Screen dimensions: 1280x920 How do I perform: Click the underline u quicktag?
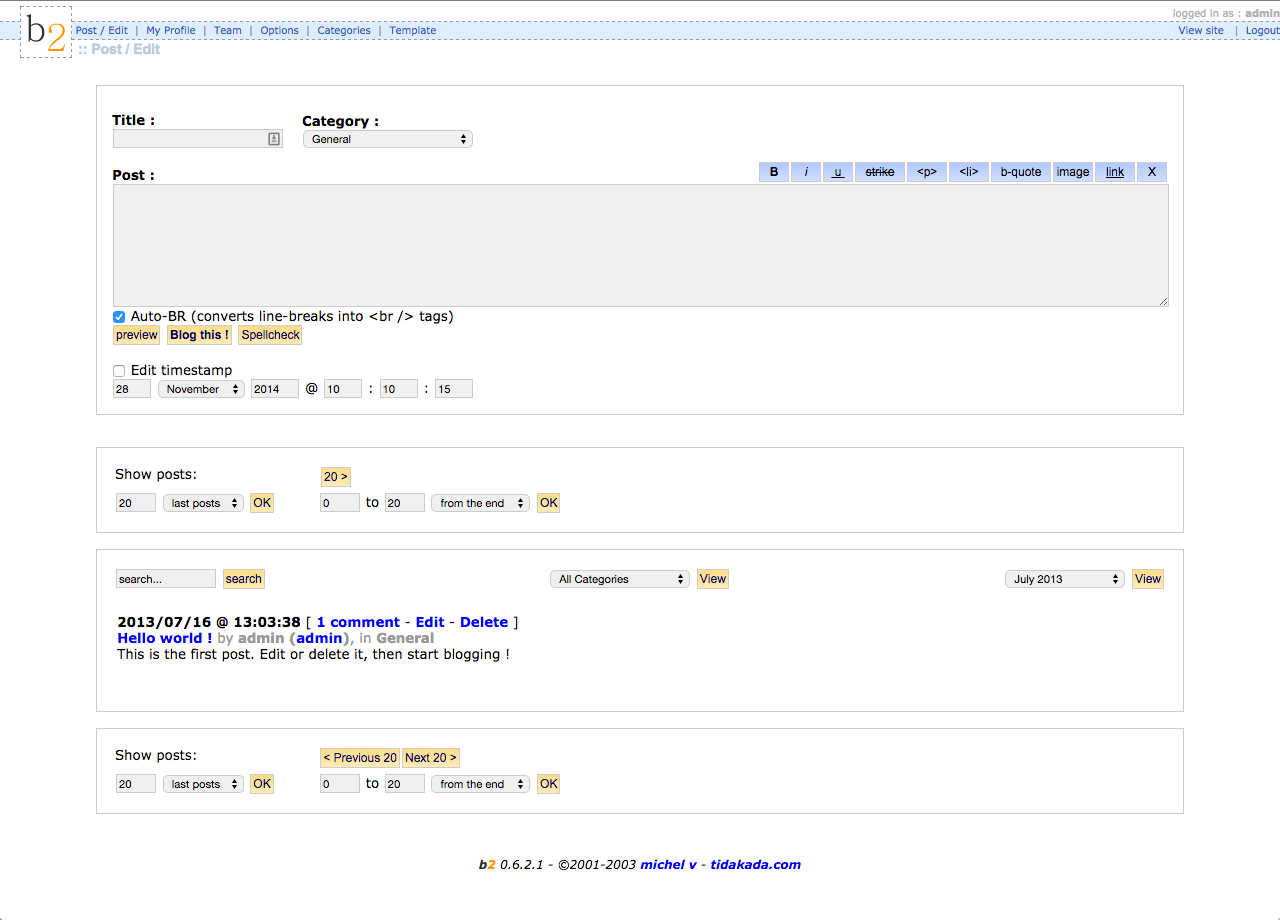point(838,172)
